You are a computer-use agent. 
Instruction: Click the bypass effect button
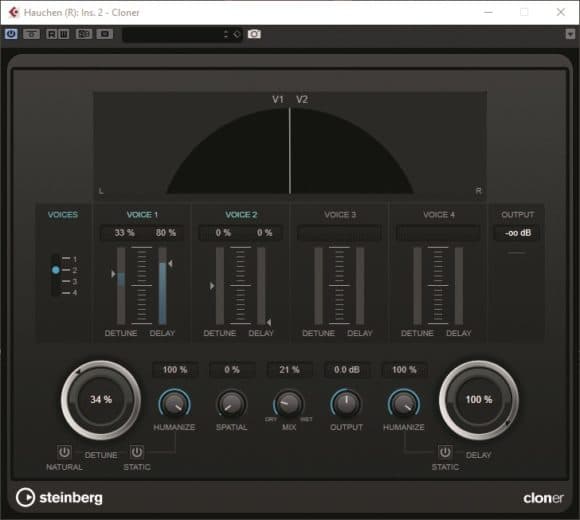(x=31, y=34)
